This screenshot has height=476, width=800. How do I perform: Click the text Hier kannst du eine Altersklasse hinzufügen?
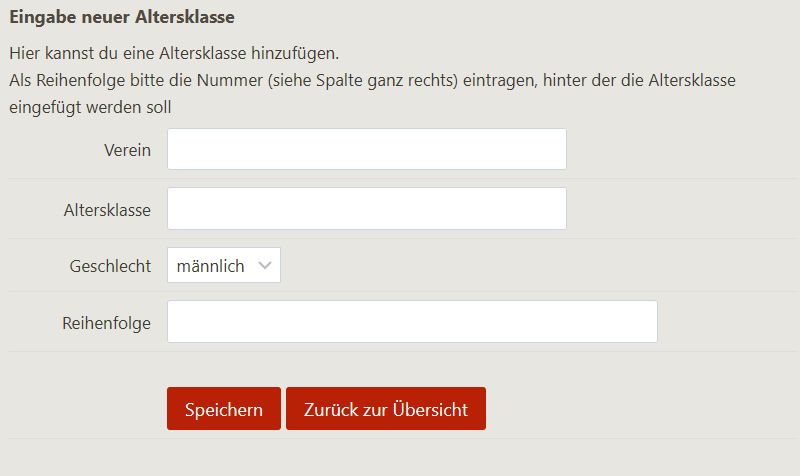174,53
